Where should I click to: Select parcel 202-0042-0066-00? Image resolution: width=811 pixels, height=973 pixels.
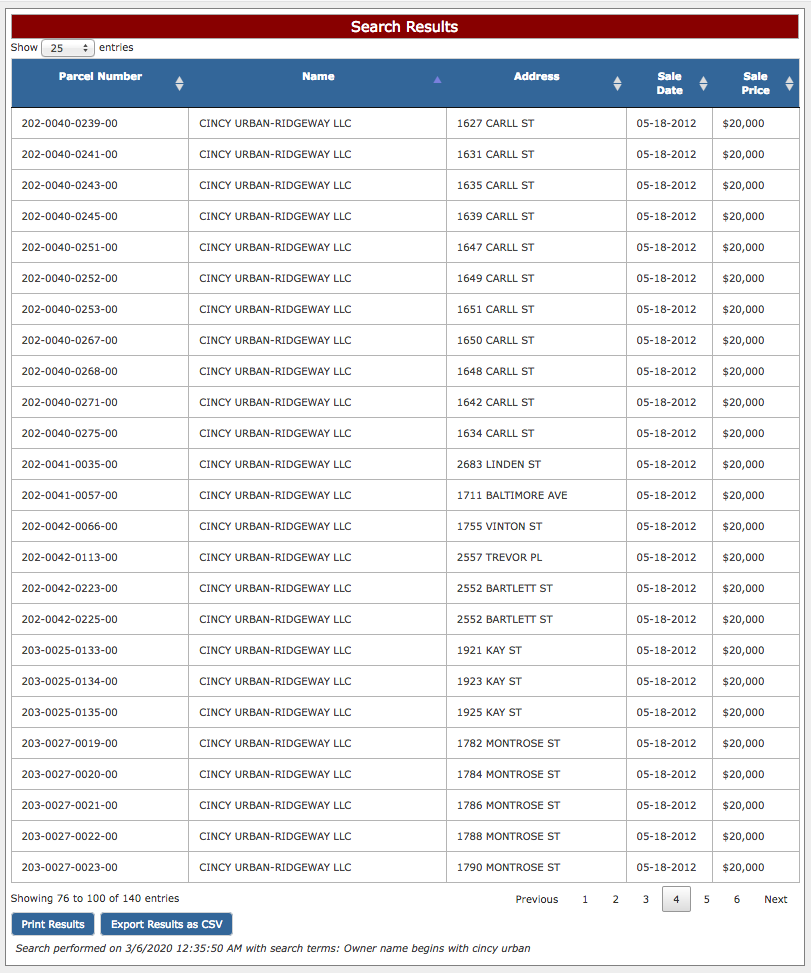[69, 527]
